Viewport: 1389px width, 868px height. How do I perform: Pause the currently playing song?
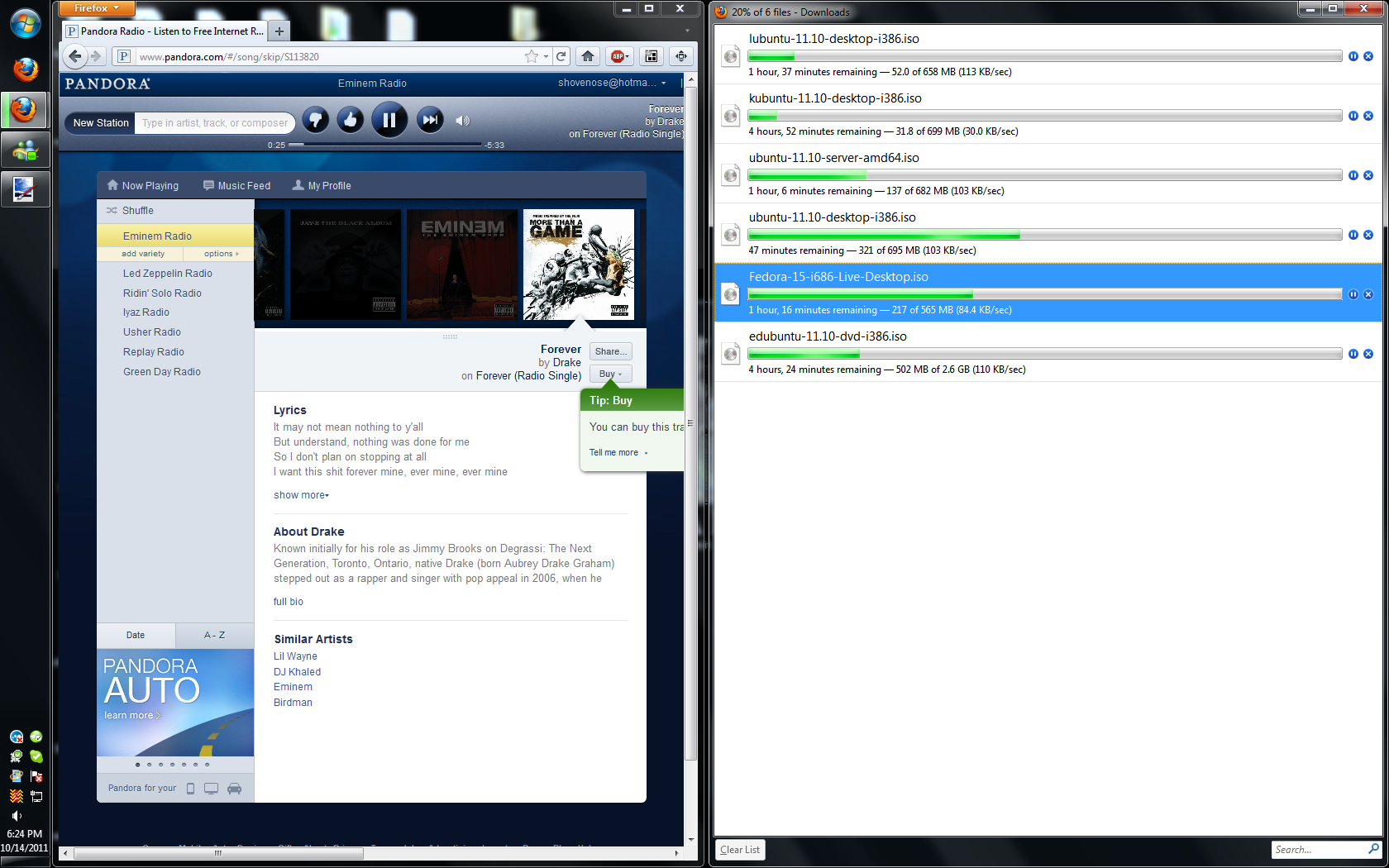click(389, 120)
